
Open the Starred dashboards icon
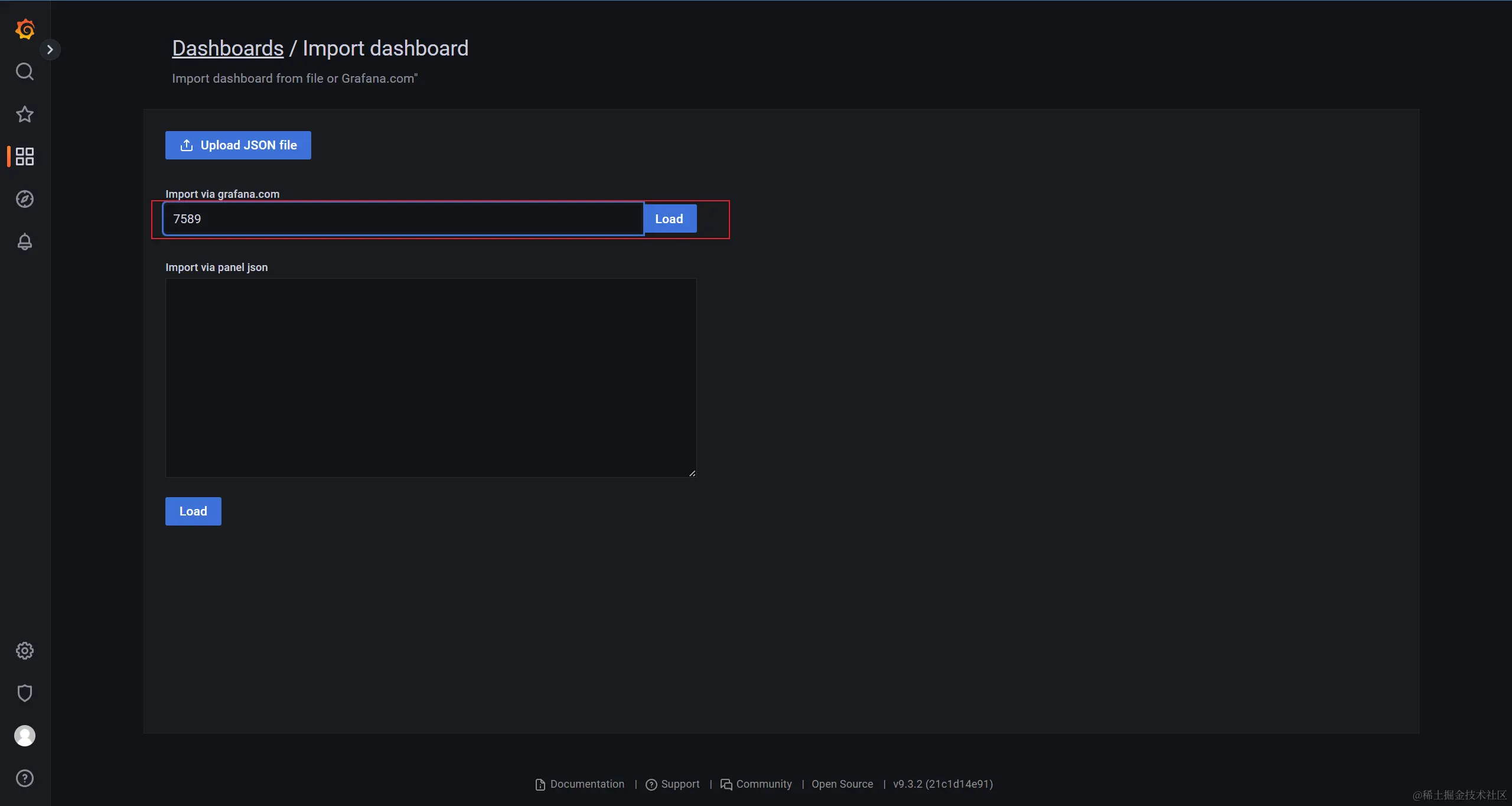pos(24,114)
